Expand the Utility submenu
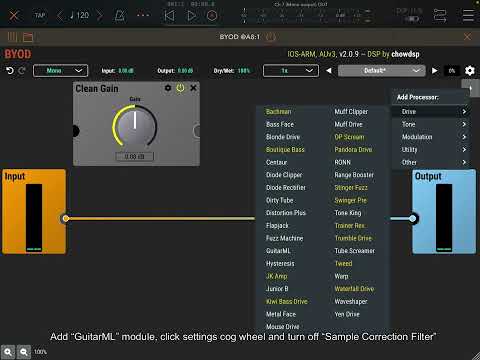This screenshot has width=480, height=360. (431, 149)
